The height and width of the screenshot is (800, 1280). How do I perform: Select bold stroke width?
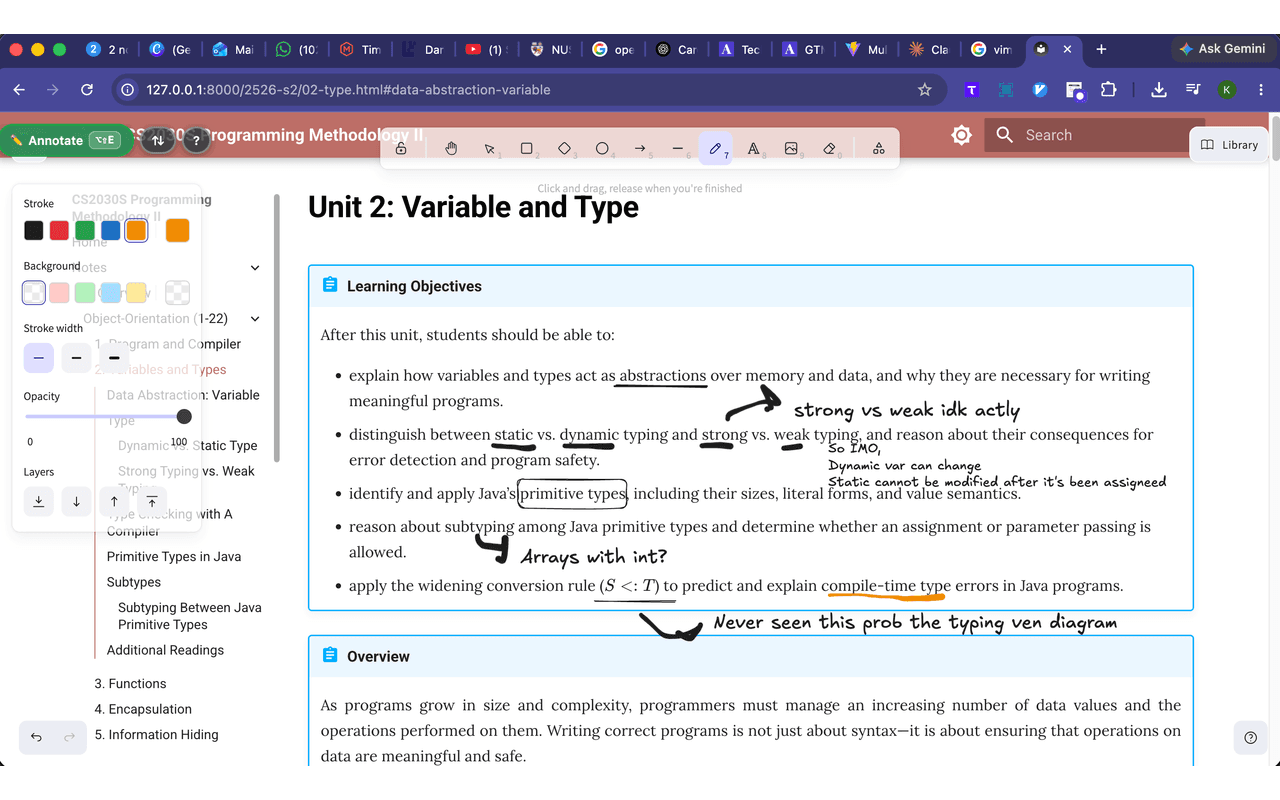[76, 357]
